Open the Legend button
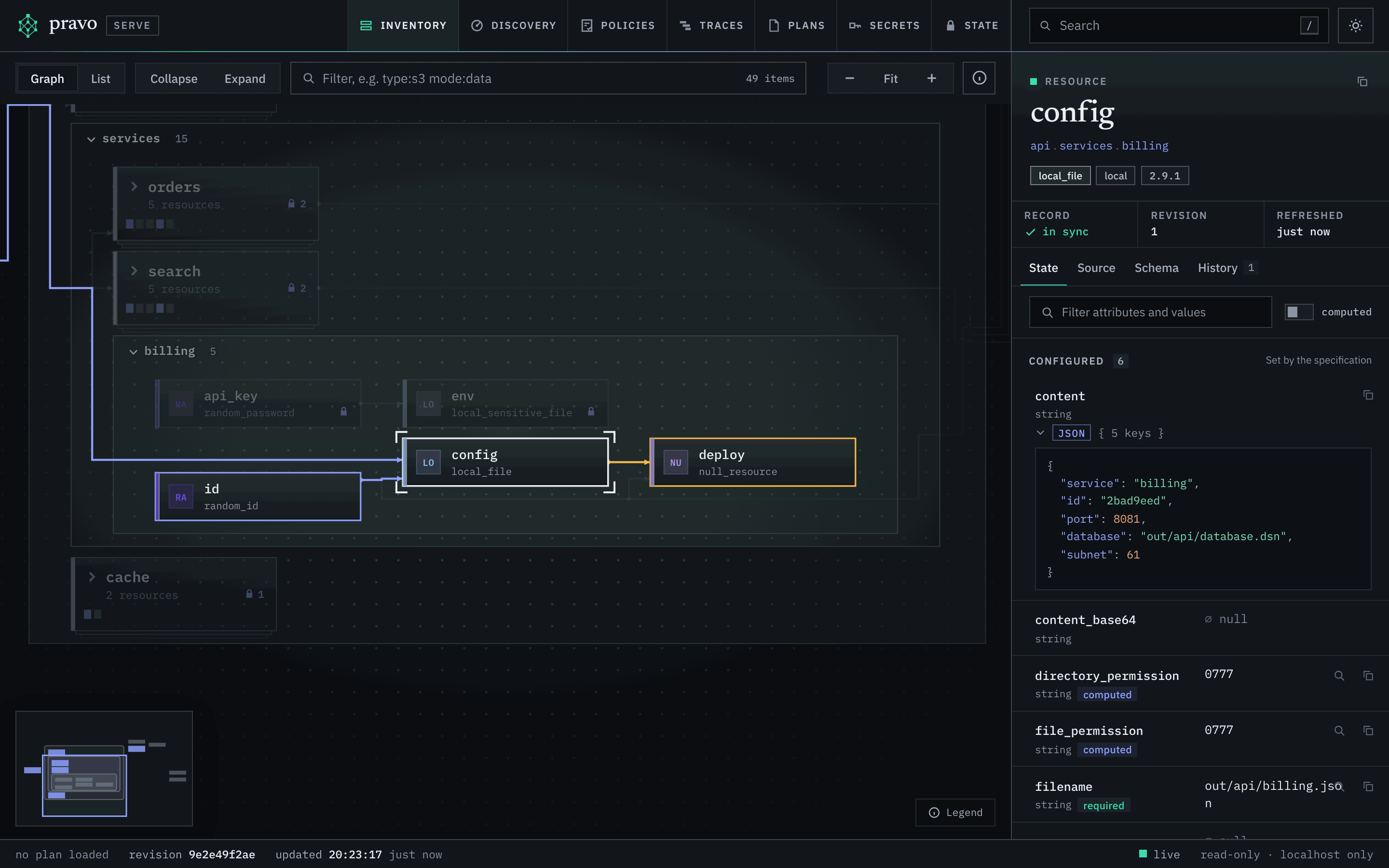The image size is (1389, 868). click(x=955, y=813)
